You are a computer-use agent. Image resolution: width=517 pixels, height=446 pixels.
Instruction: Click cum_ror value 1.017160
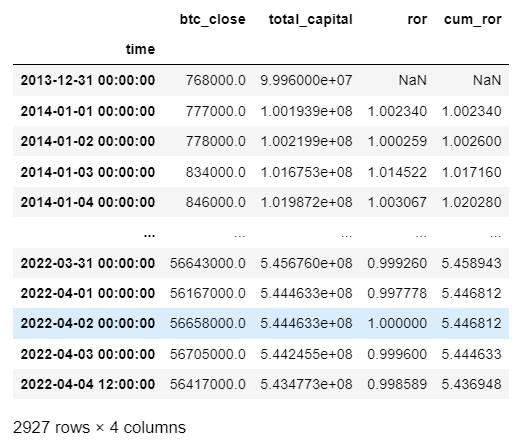471,172
